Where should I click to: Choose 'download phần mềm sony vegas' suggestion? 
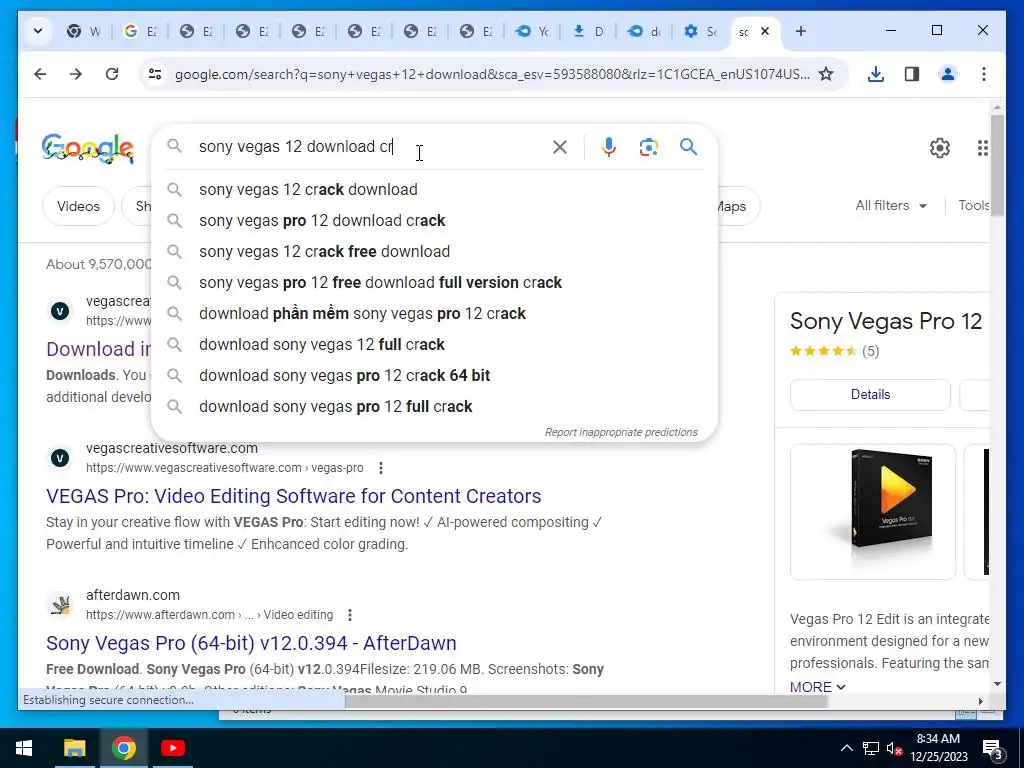click(434, 313)
